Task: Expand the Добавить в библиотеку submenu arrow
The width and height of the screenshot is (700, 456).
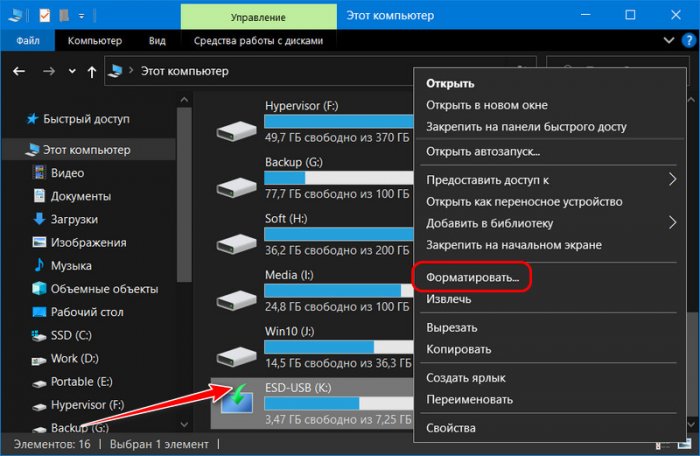Action: coord(672,222)
